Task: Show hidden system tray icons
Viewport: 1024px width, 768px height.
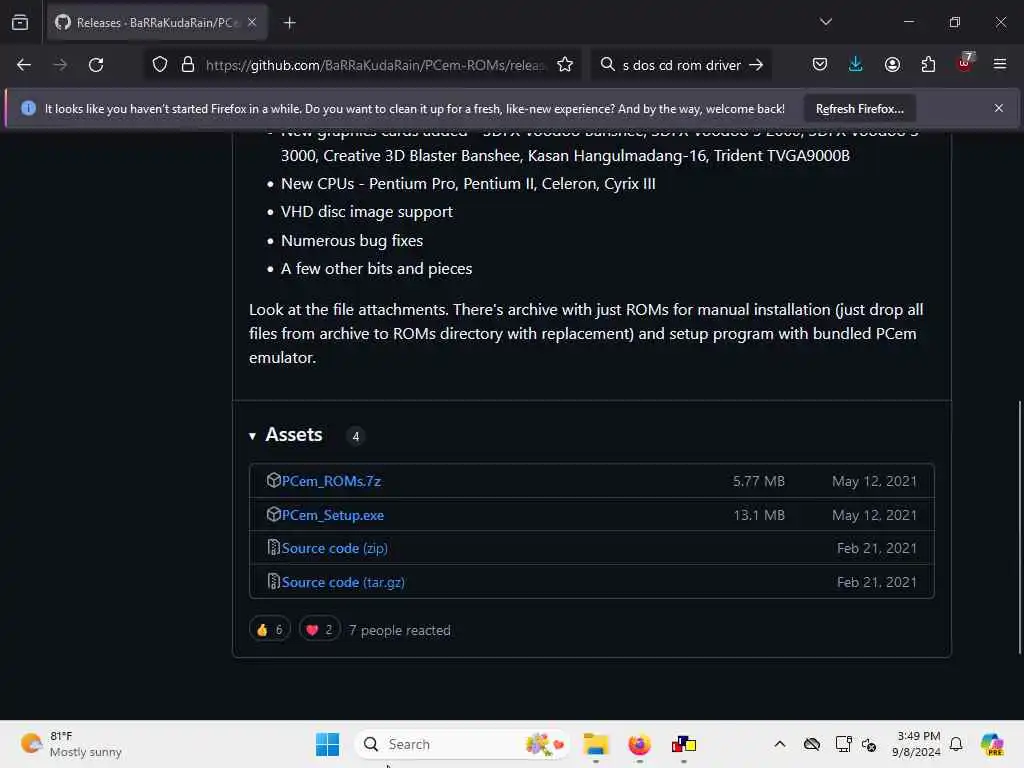Action: [x=780, y=744]
